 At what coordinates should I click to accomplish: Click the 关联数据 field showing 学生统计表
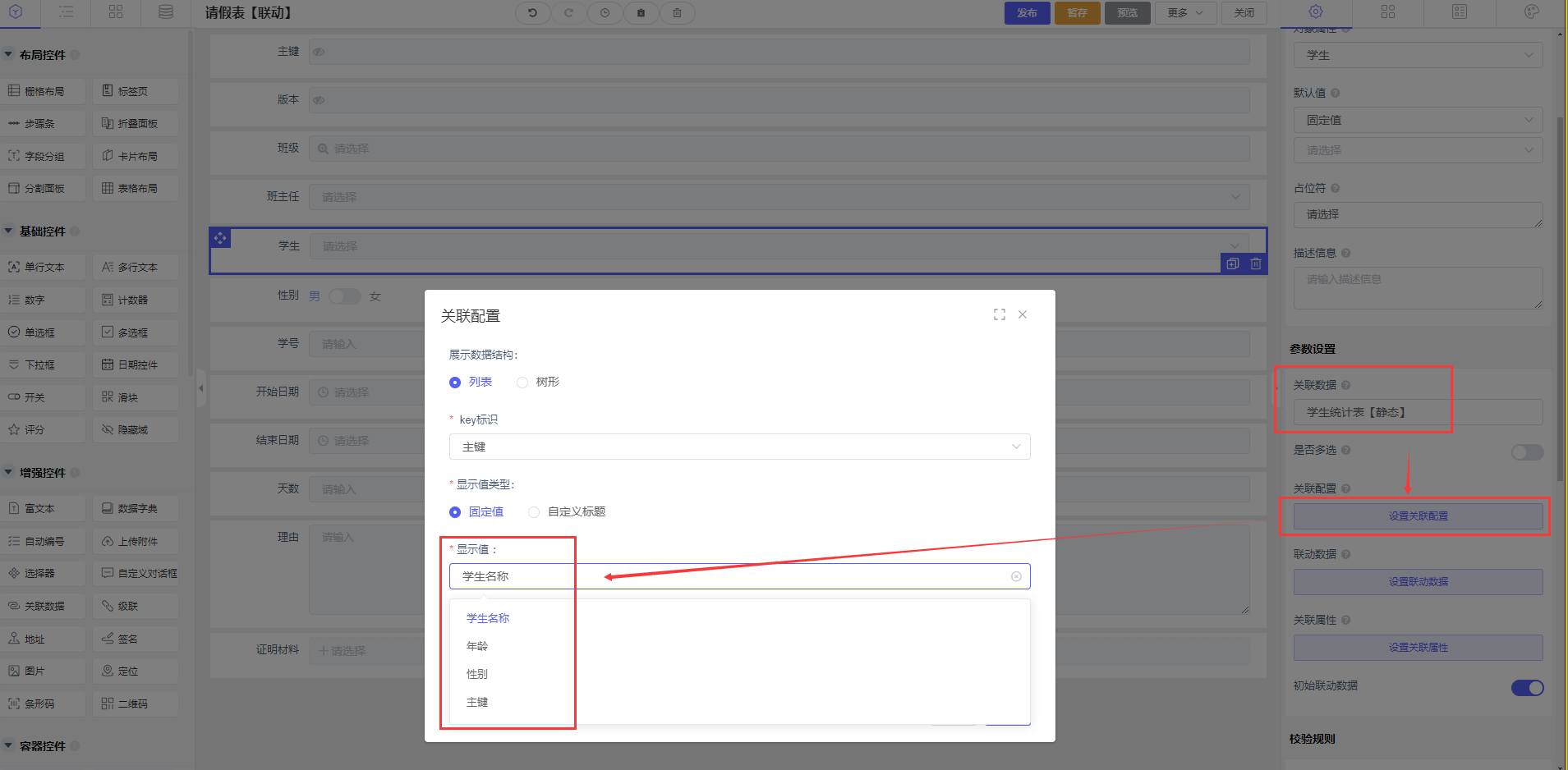click(1418, 412)
